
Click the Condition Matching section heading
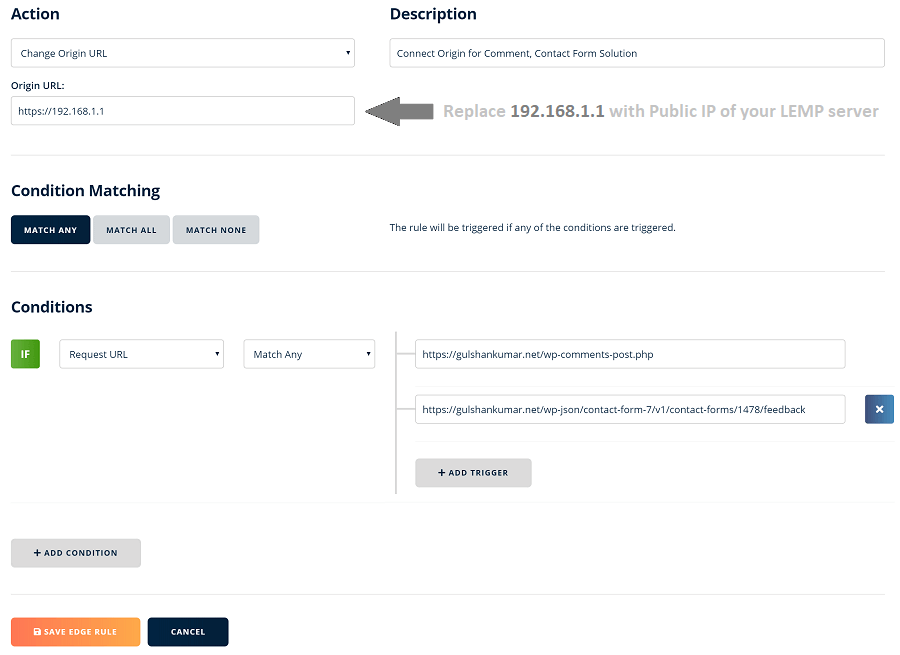pyautogui.click(x=85, y=190)
